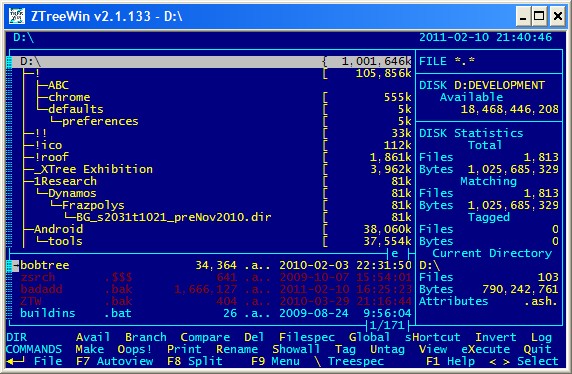This screenshot has width=572, height=374.
Task: Click the Global command
Action: [x=369, y=337]
